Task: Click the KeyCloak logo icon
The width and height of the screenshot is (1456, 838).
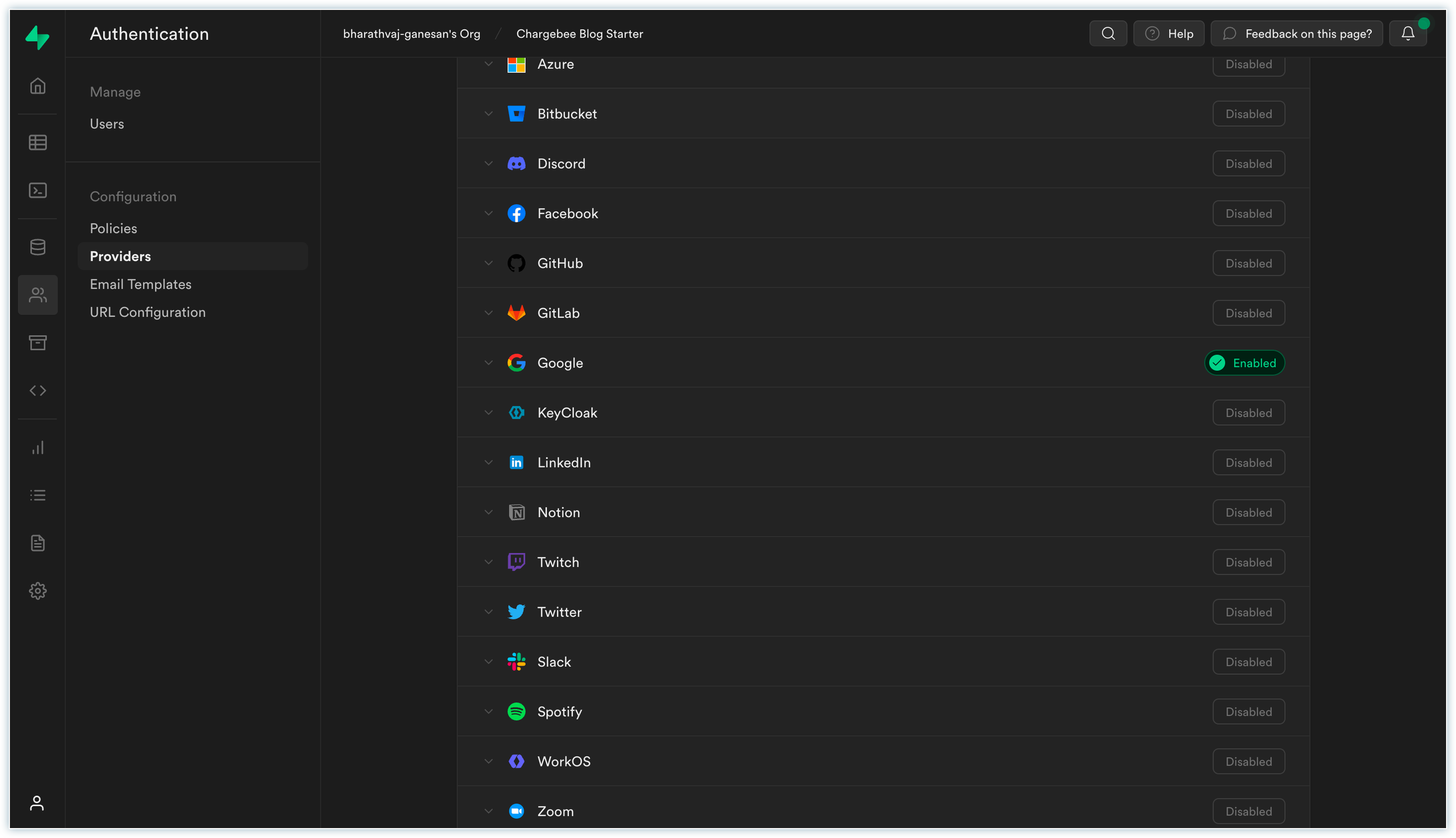Action: 516,412
